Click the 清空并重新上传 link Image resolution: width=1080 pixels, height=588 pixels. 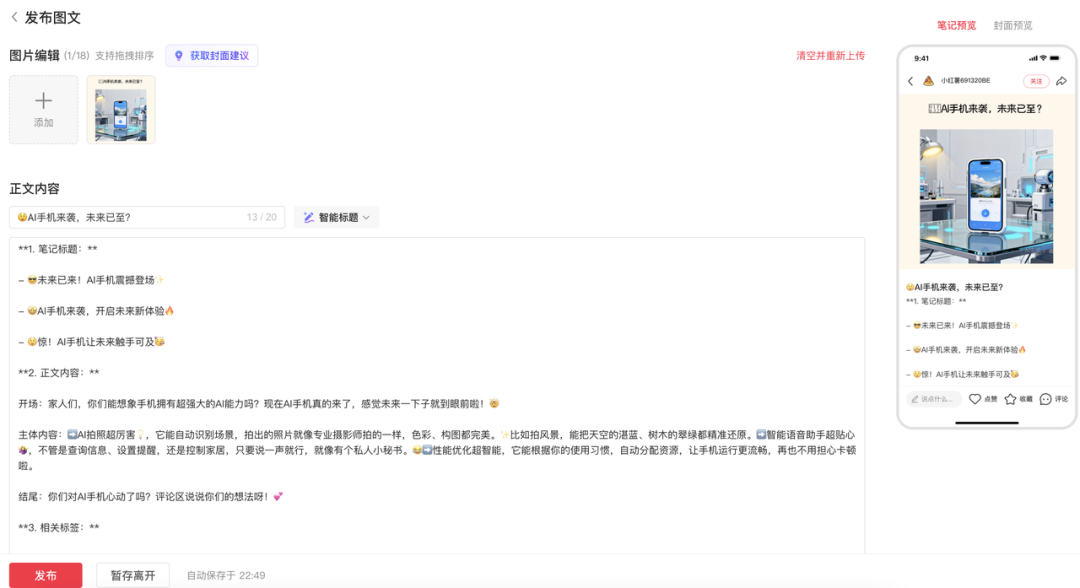point(830,55)
